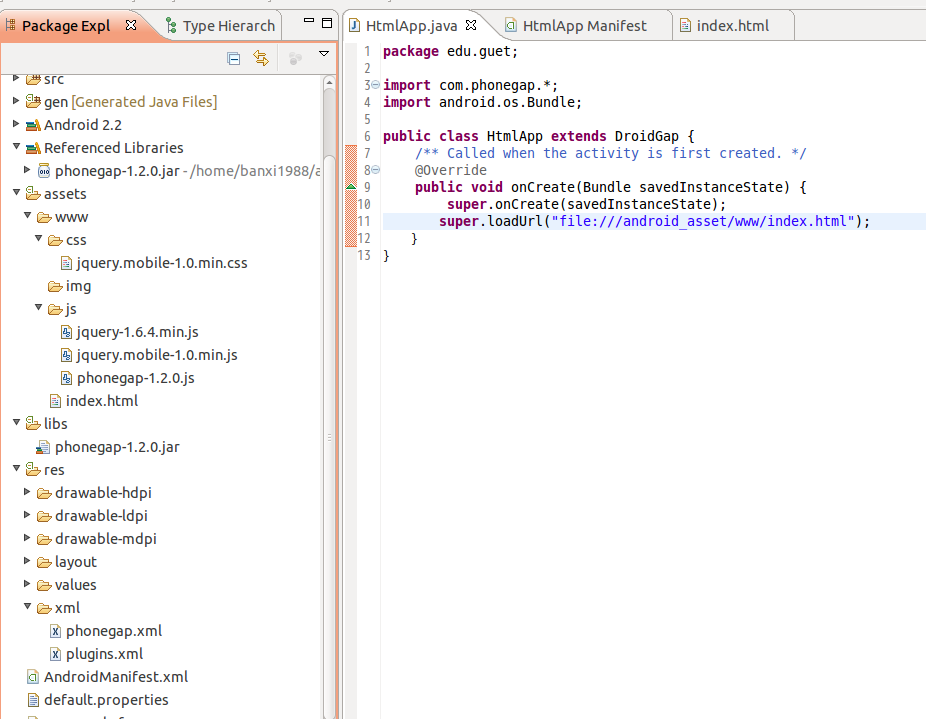Click the jquery.mobile-1.0.min.css file icon

point(67,263)
